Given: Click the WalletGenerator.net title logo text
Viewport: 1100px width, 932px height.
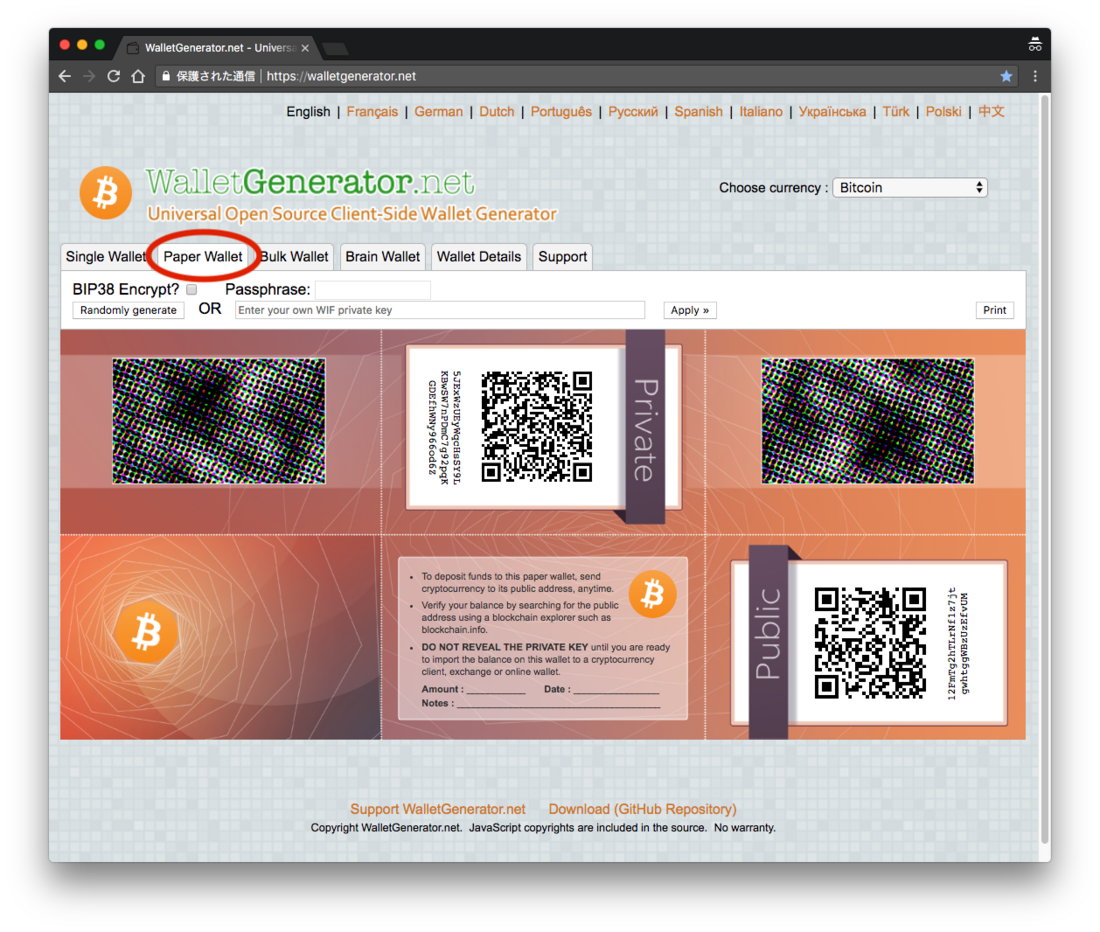Looking at the screenshot, I should pos(310,182).
